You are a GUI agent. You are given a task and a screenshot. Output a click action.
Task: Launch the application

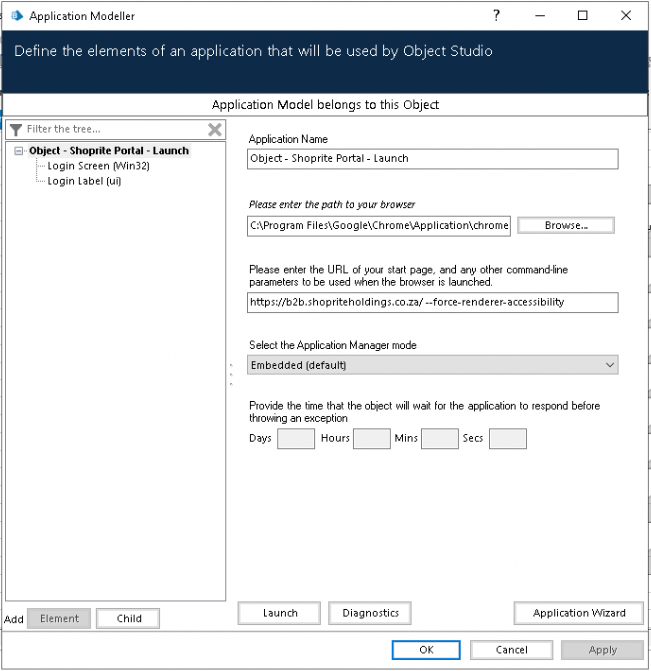tap(279, 613)
